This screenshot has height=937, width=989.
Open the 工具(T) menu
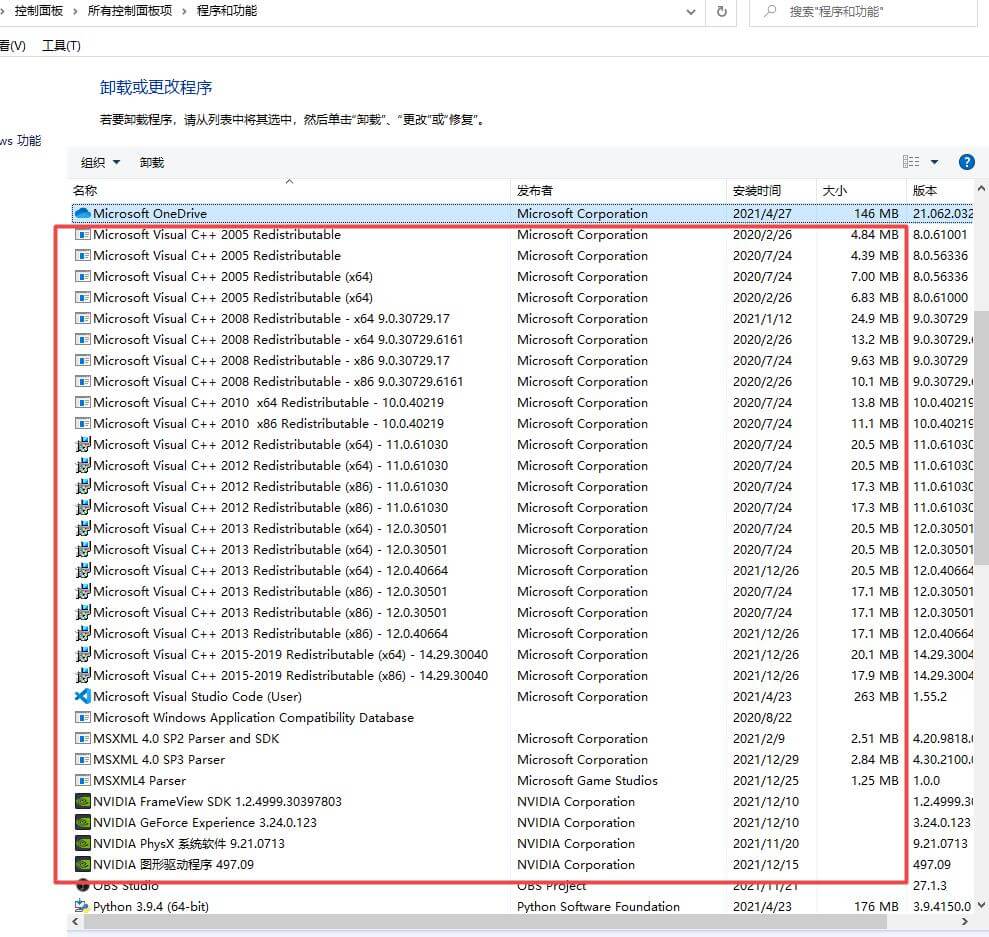[x=61, y=45]
